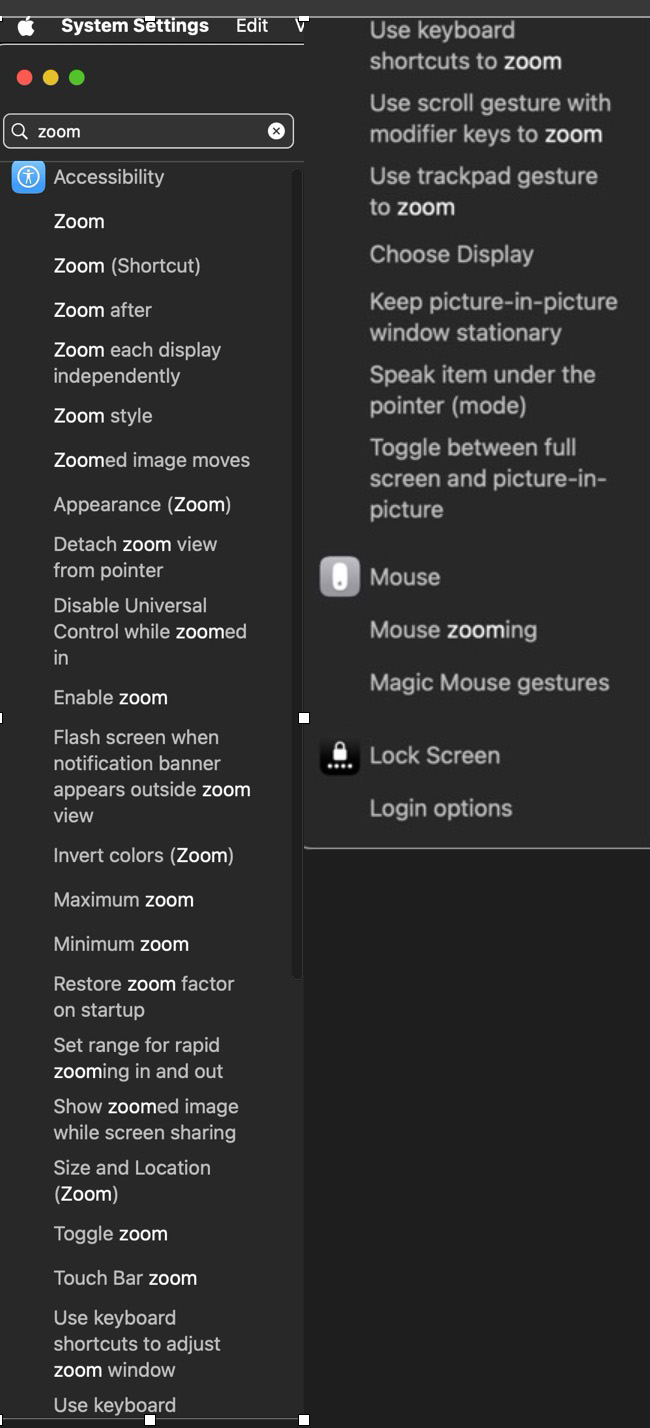Open the Enable zoom result

tap(110, 698)
